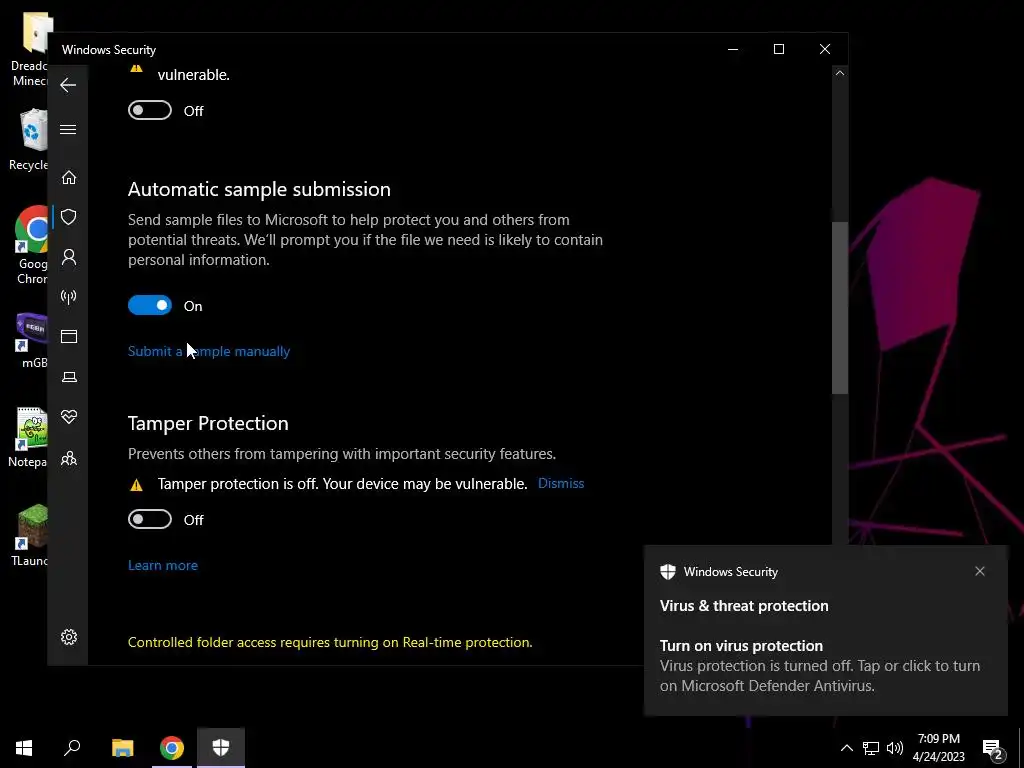Open the clock showing 7:09 PM
The image size is (1024, 768).
point(938,748)
